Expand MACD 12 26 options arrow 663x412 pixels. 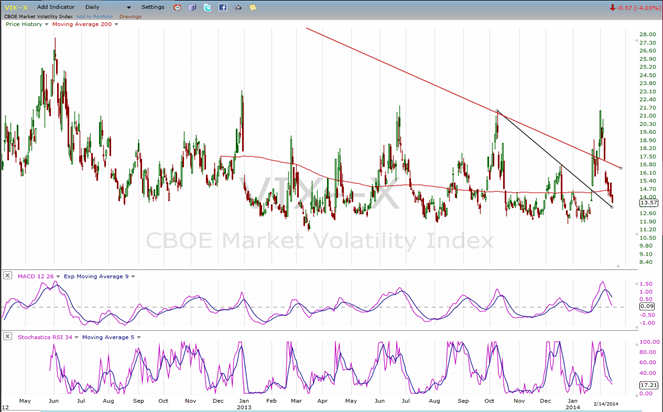pos(58,277)
